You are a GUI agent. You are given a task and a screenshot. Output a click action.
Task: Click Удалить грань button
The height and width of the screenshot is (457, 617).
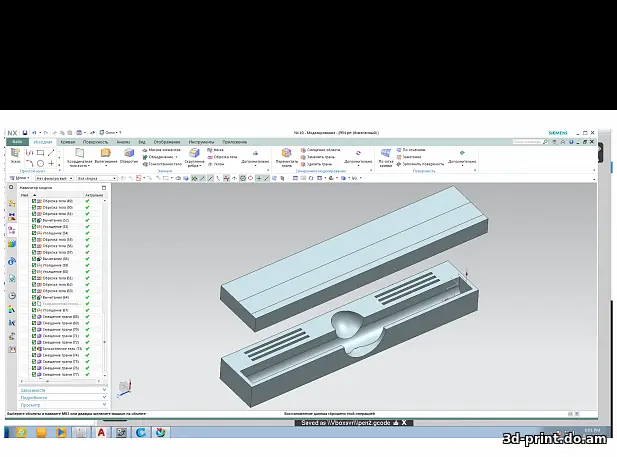(321, 163)
